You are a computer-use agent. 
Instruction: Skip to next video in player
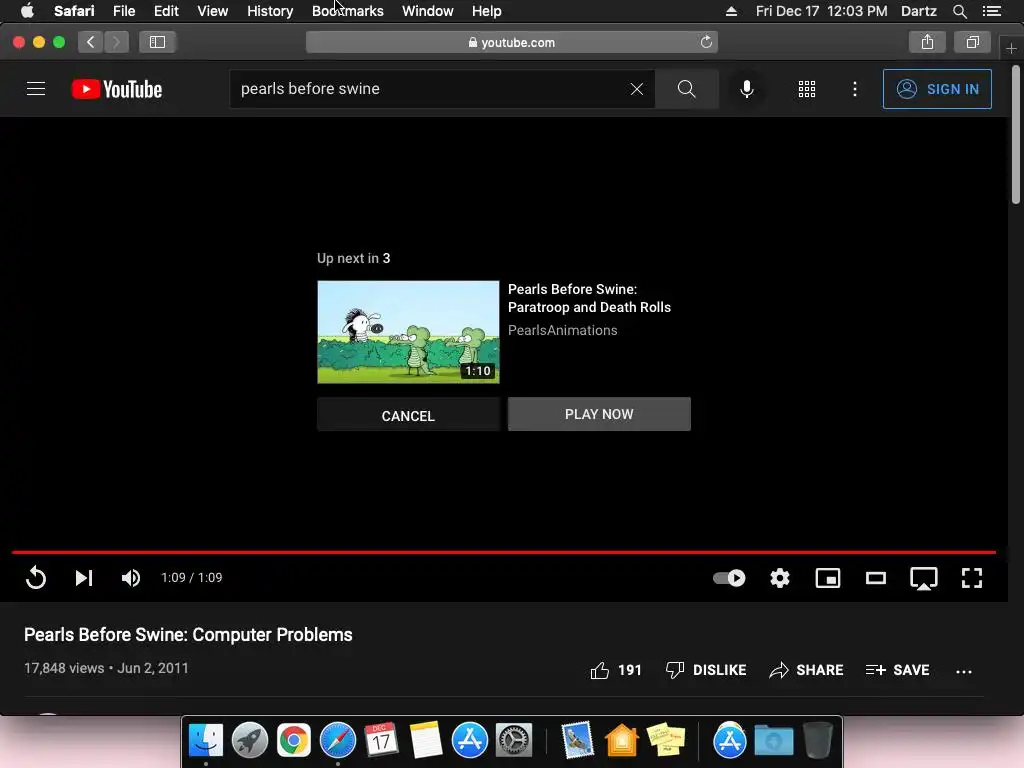[x=84, y=578]
